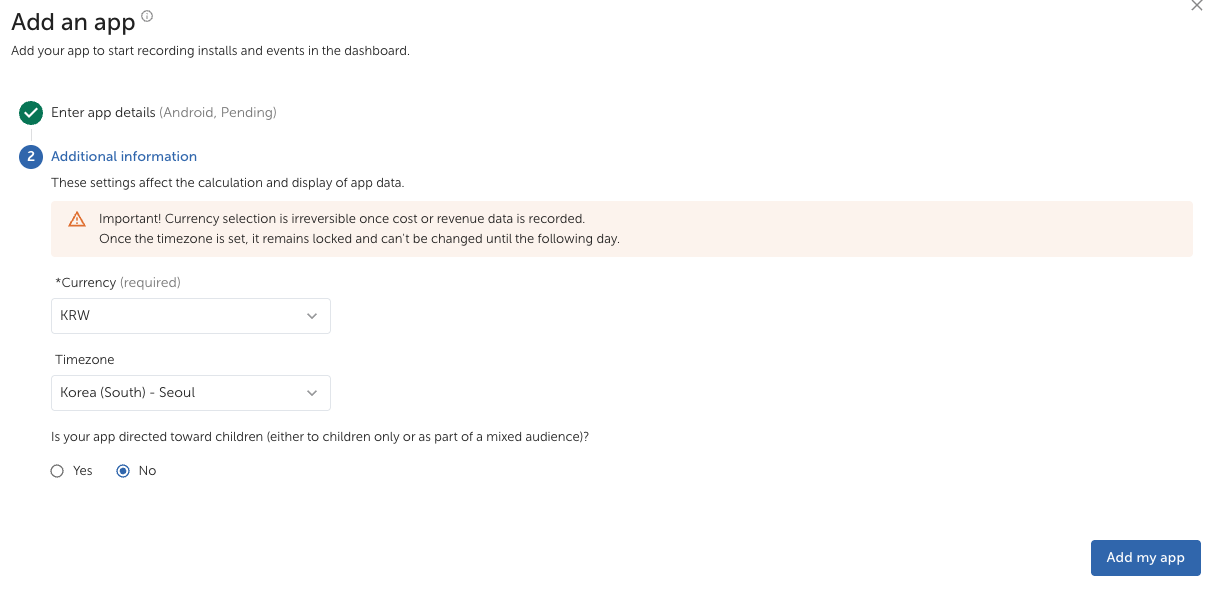Click the currency dropdown chevron arrow
This screenshot has width=1214, height=593.
tap(312, 316)
